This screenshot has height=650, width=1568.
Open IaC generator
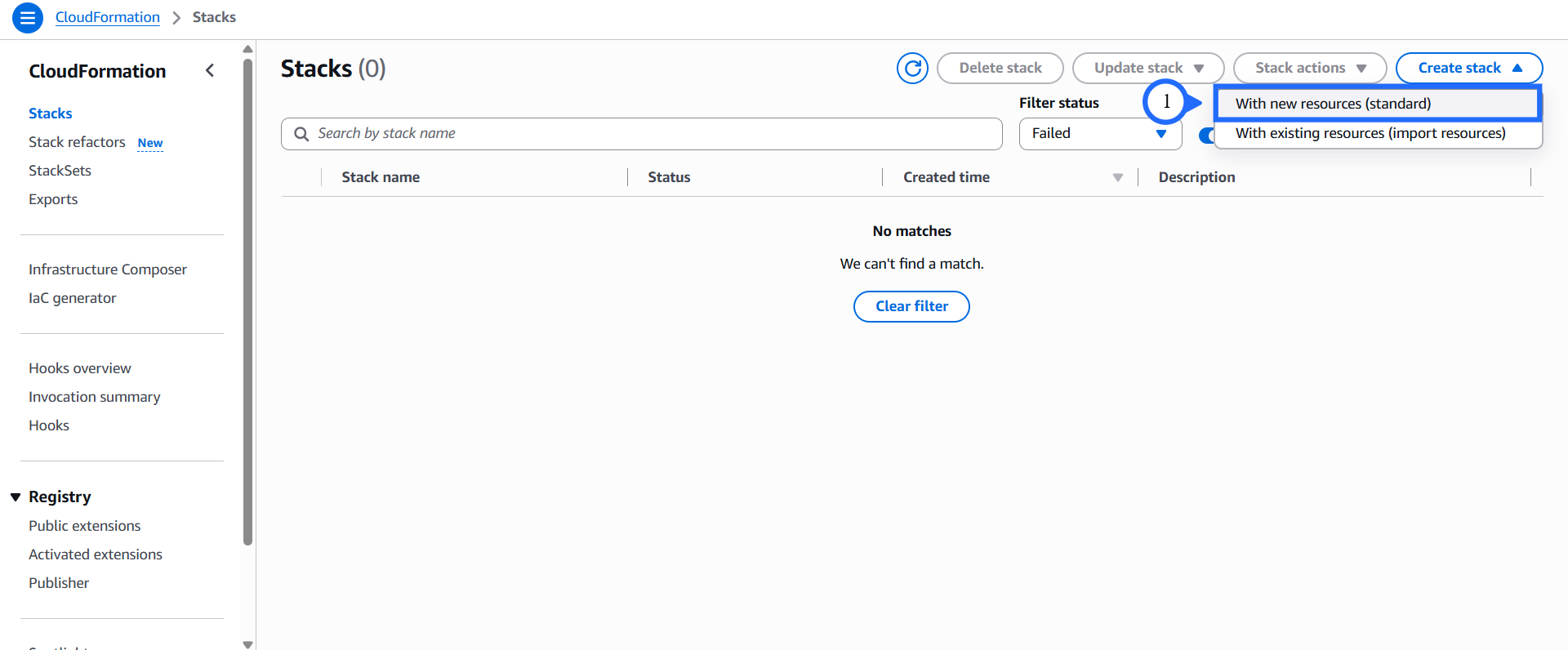point(73,298)
